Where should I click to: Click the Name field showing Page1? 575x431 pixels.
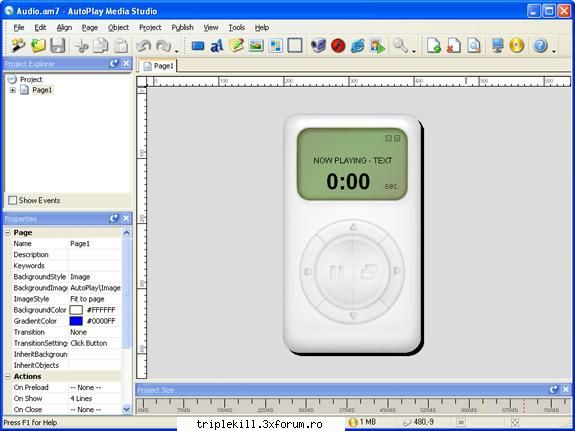pos(95,244)
